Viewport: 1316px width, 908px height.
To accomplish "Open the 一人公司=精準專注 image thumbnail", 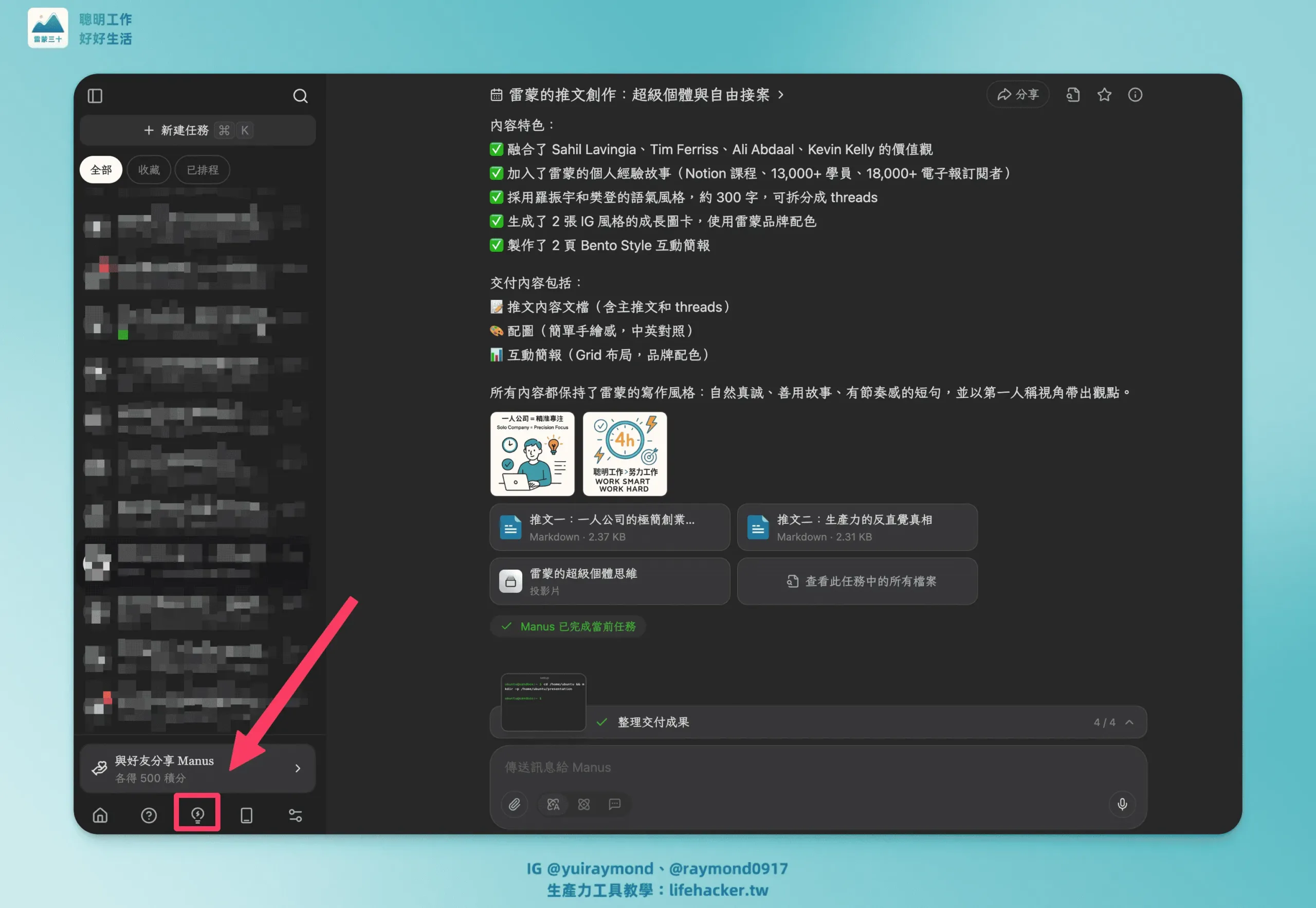I will (533, 453).
